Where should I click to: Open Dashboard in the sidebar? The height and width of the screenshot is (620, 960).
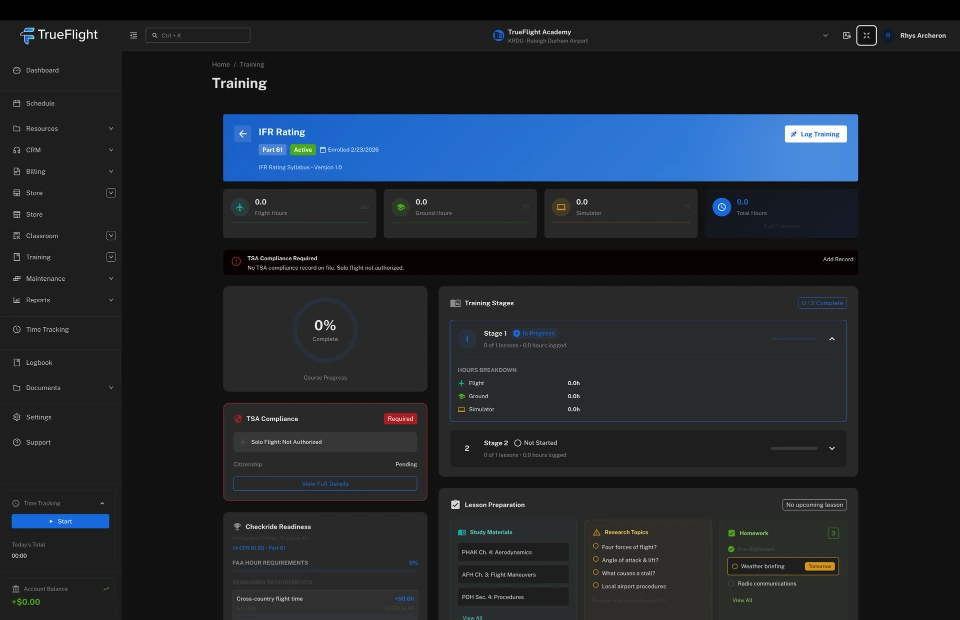pyautogui.click(x=42, y=70)
